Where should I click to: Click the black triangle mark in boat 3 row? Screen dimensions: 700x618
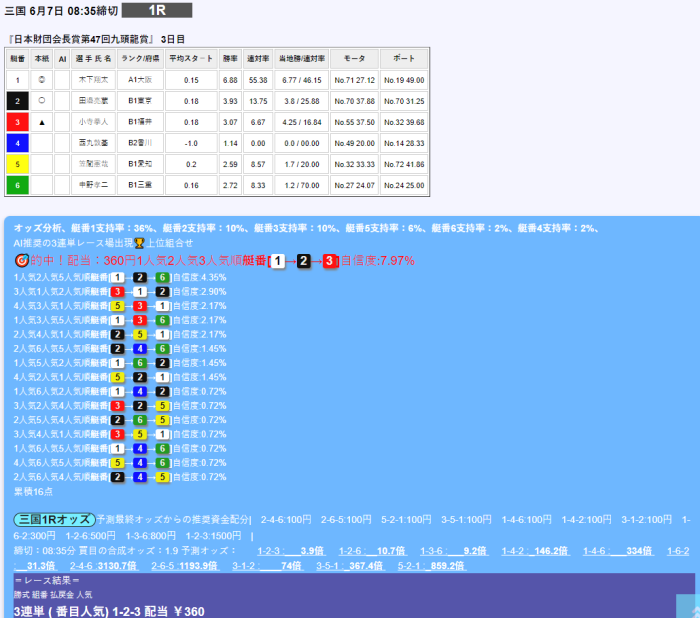[41, 122]
